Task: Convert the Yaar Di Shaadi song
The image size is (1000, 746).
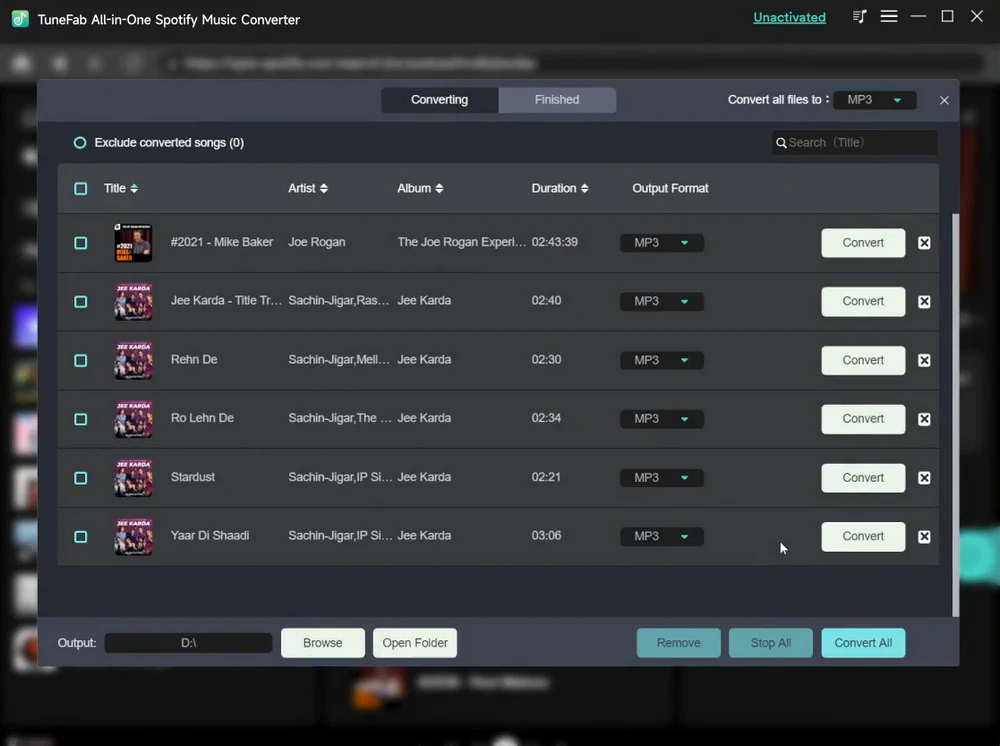Action: (863, 536)
